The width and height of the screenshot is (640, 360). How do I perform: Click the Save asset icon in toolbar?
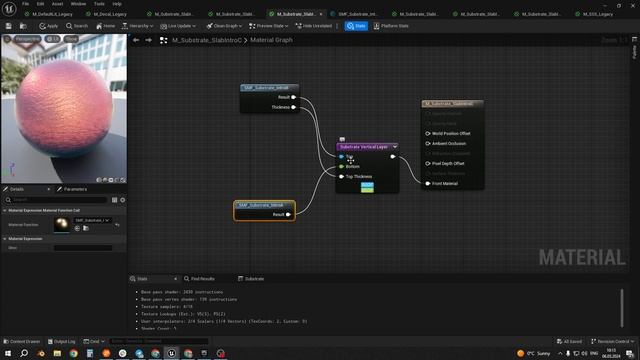(x=9, y=26)
